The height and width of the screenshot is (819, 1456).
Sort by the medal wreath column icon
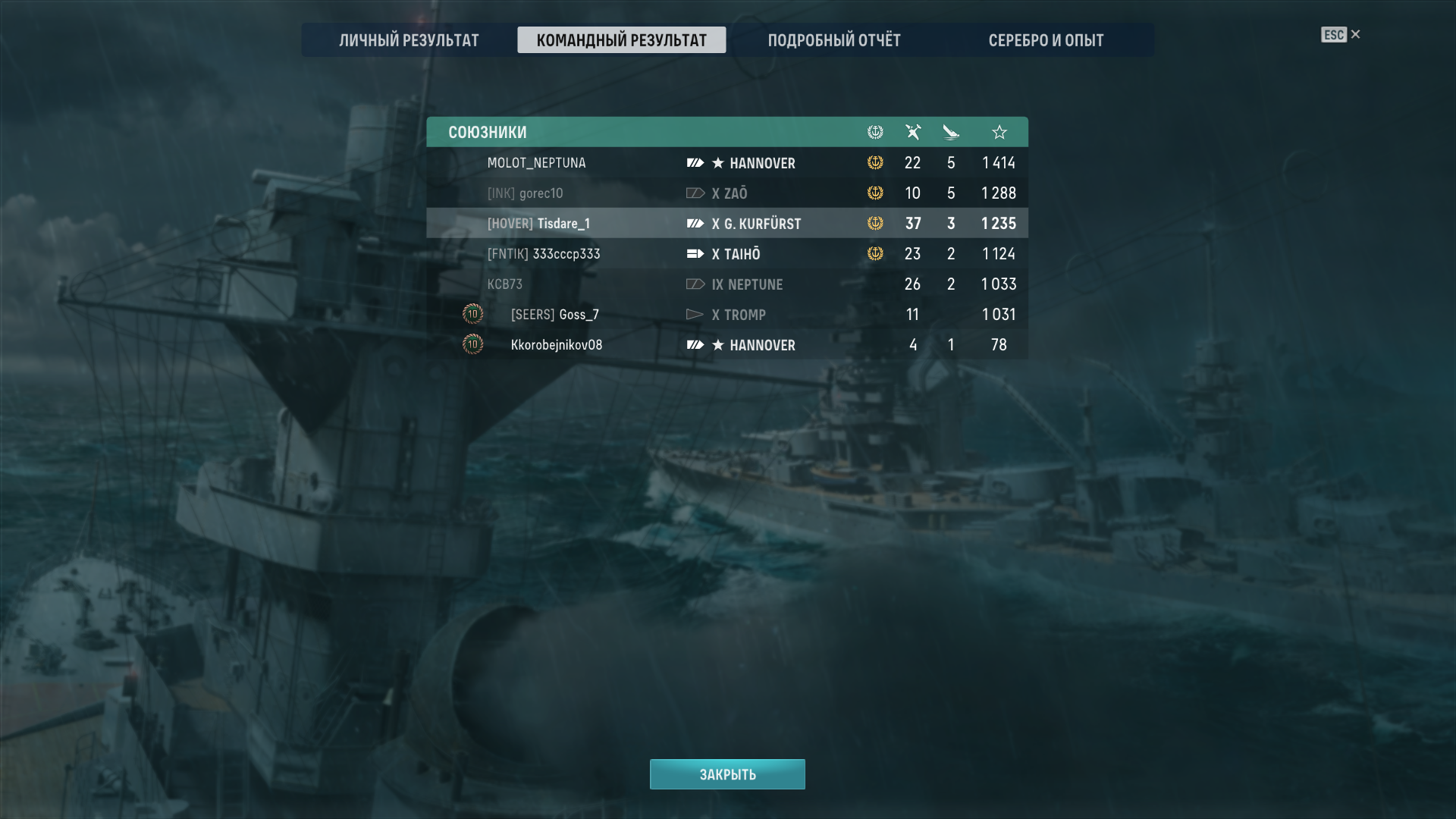(875, 132)
